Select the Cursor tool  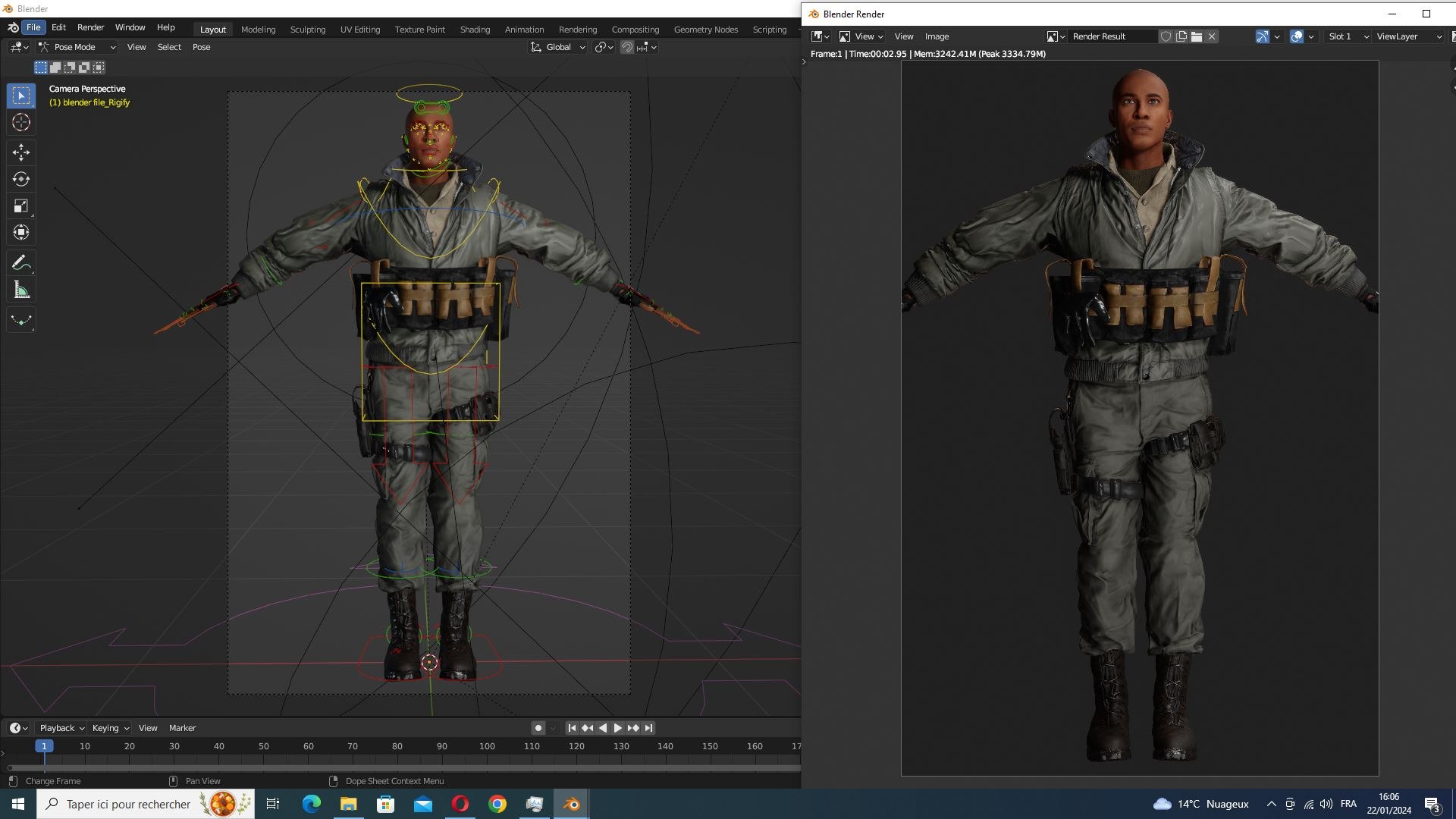point(21,122)
